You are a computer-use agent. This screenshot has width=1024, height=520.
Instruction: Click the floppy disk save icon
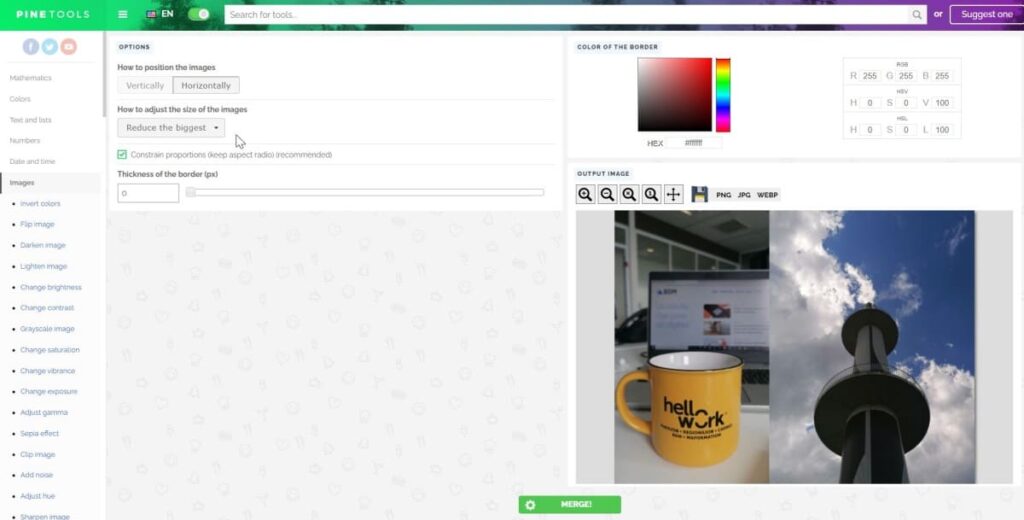click(699, 194)
